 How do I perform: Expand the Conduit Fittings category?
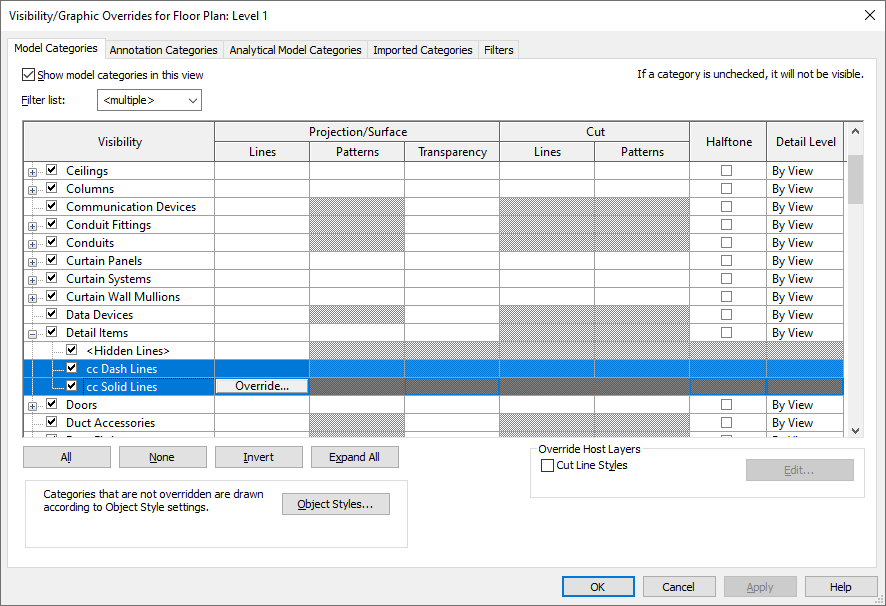[32, 226]
